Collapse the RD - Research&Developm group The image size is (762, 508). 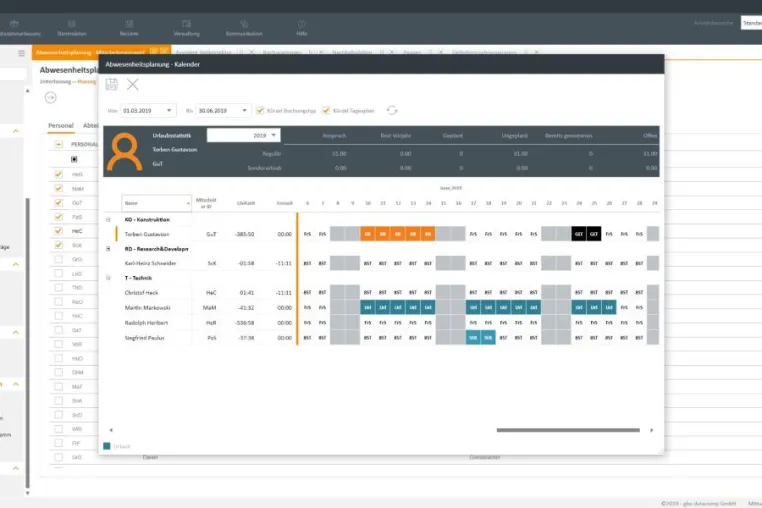point(108,249)
